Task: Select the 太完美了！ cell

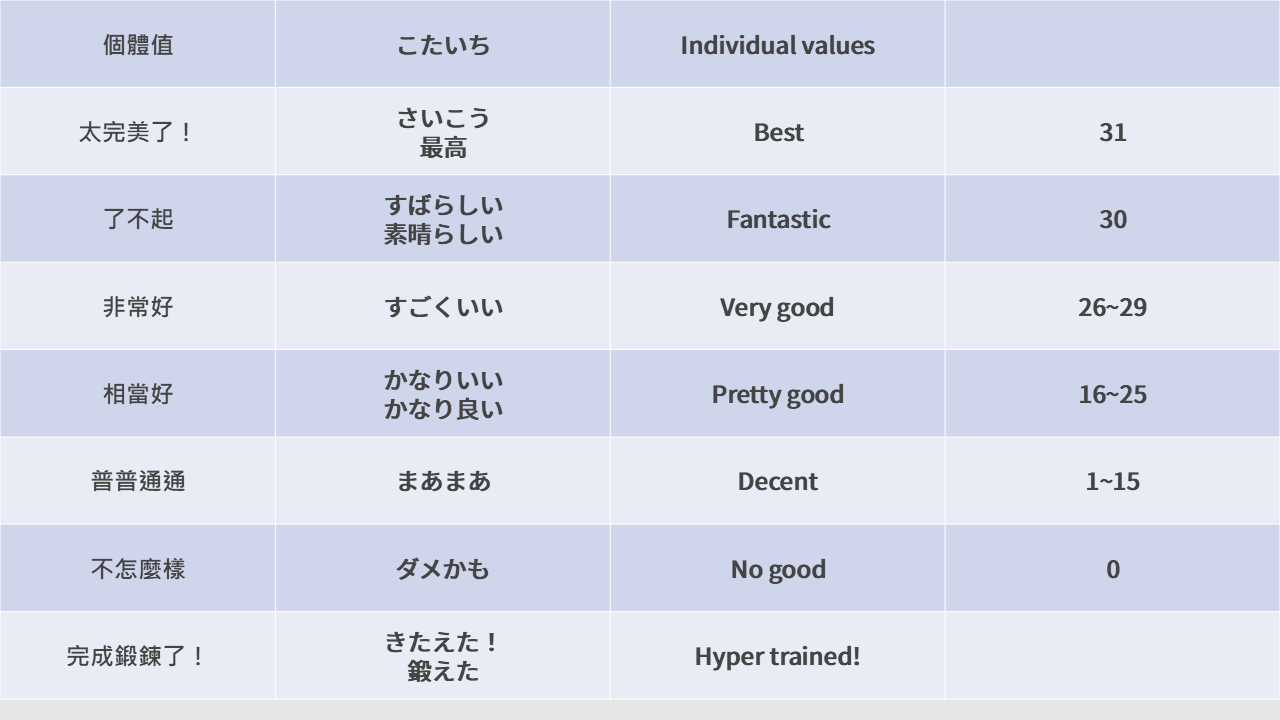Action: [x=138, y=132]
